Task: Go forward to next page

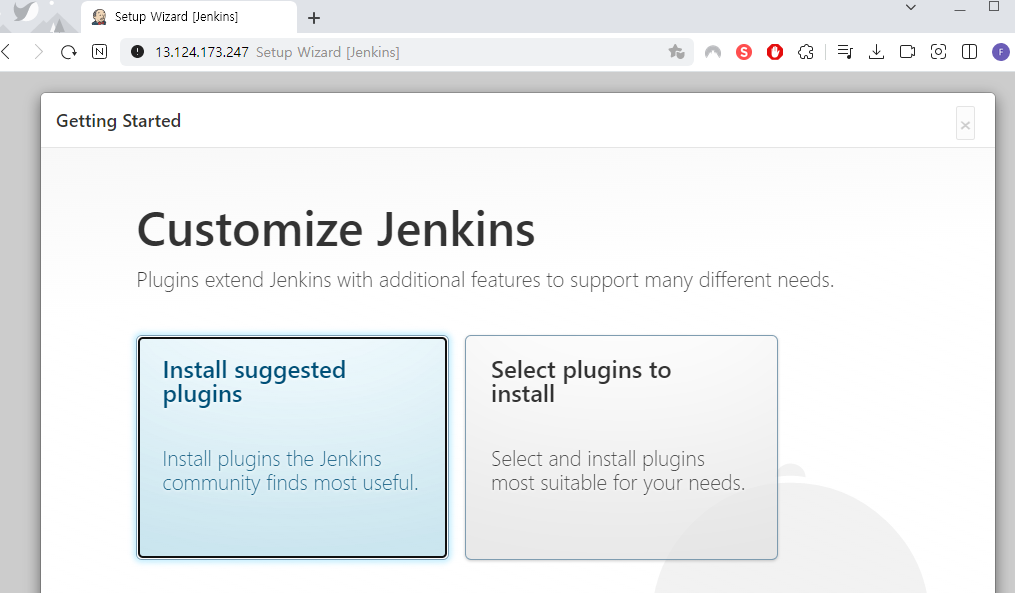Action: pos(38,52)
